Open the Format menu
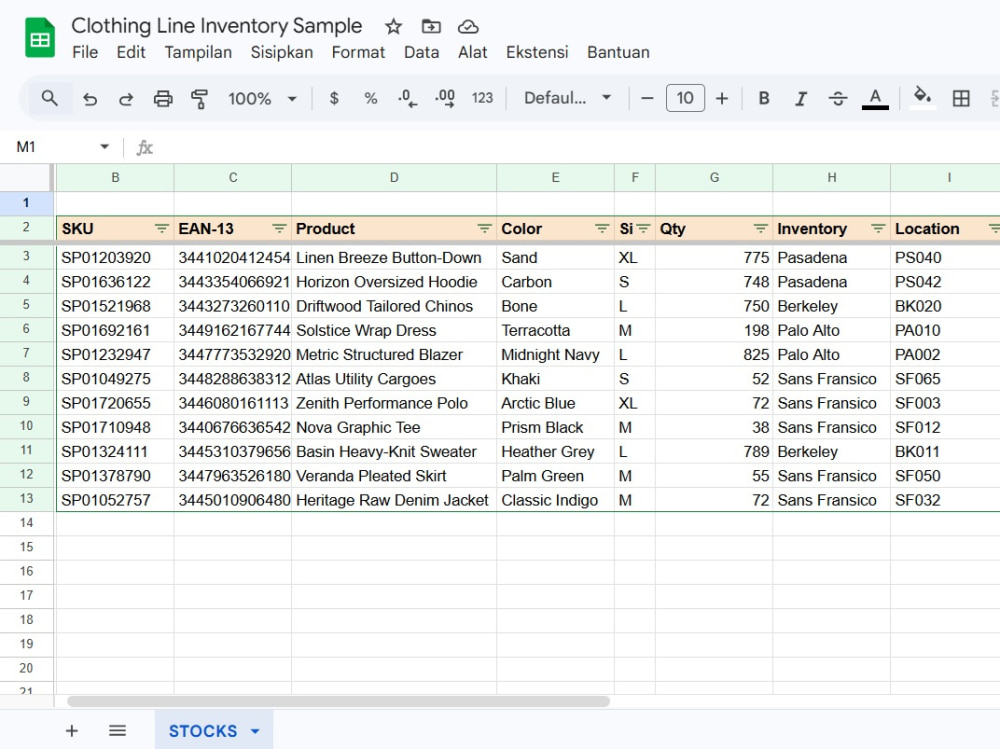This screenshot has height=749, width=1000. coord(358,52)
